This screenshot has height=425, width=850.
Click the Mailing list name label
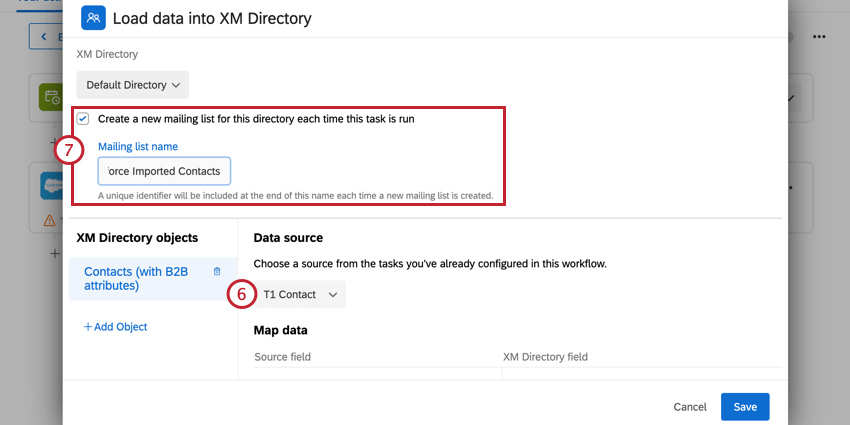coord(138,146)
